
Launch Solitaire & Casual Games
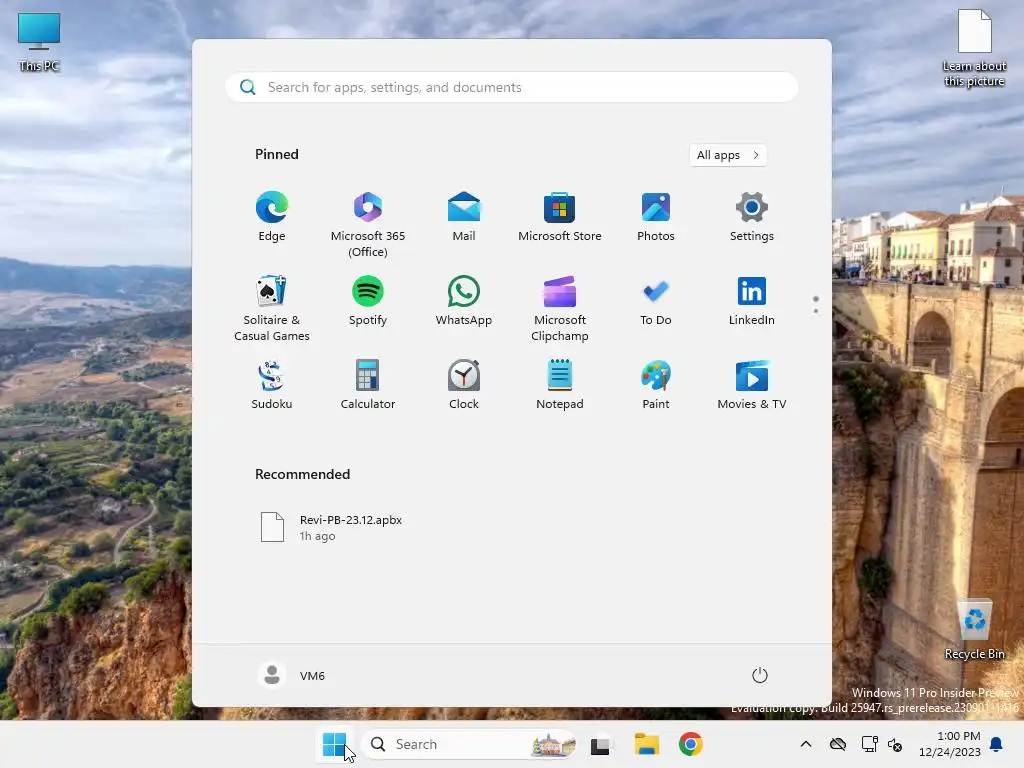pyautogui.click(x=272, y=308)
